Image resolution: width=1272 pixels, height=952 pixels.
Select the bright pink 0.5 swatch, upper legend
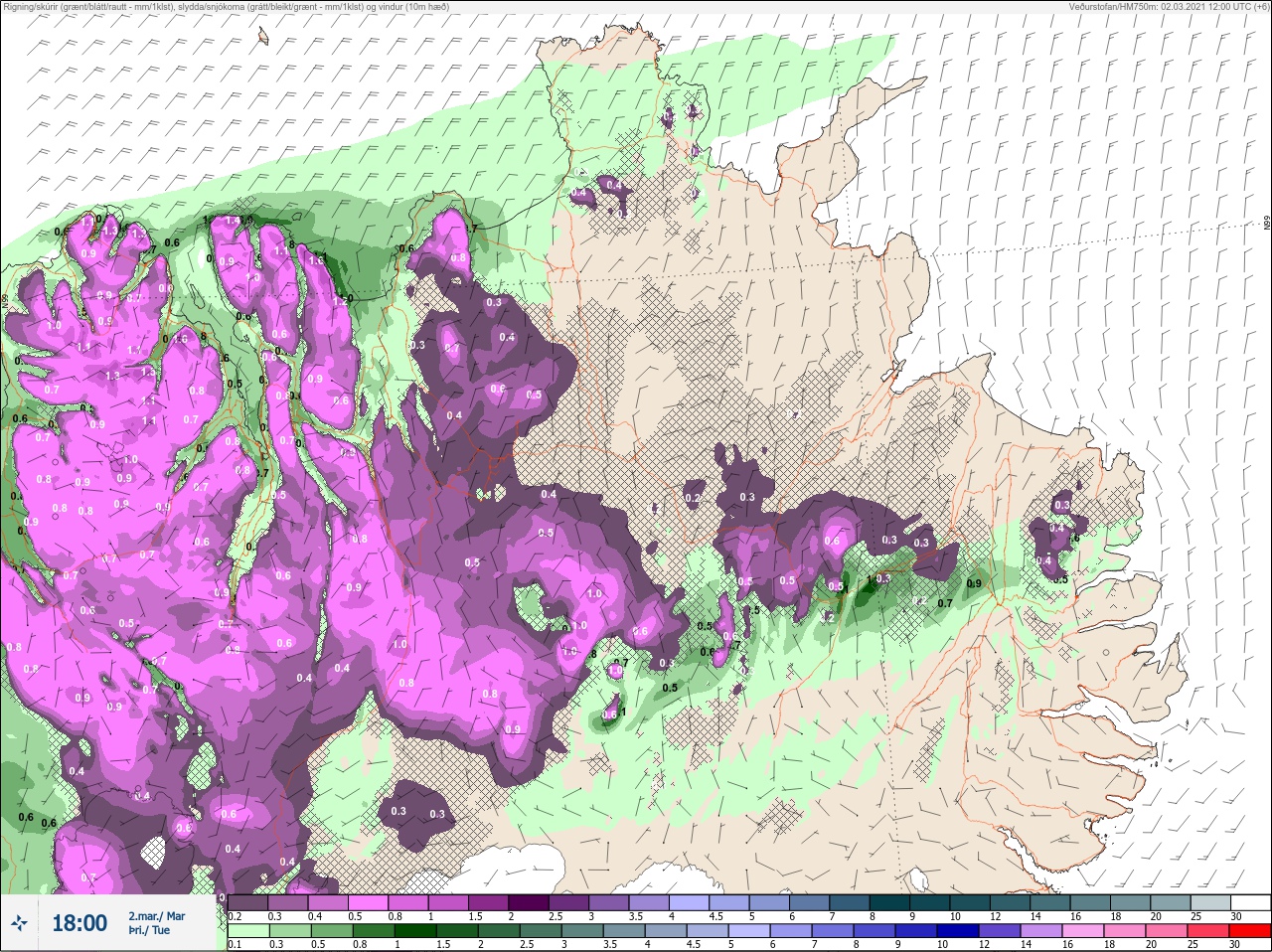click(x=369, y=902)
